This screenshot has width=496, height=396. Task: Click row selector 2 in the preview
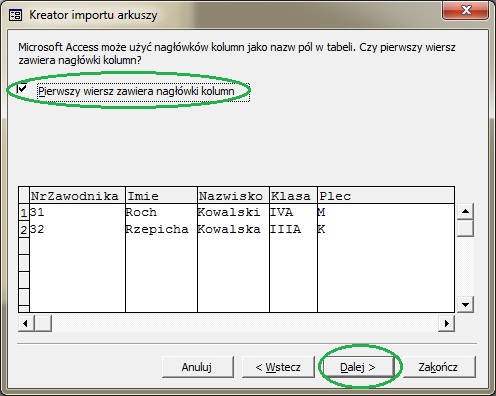(x=24, y=229)
